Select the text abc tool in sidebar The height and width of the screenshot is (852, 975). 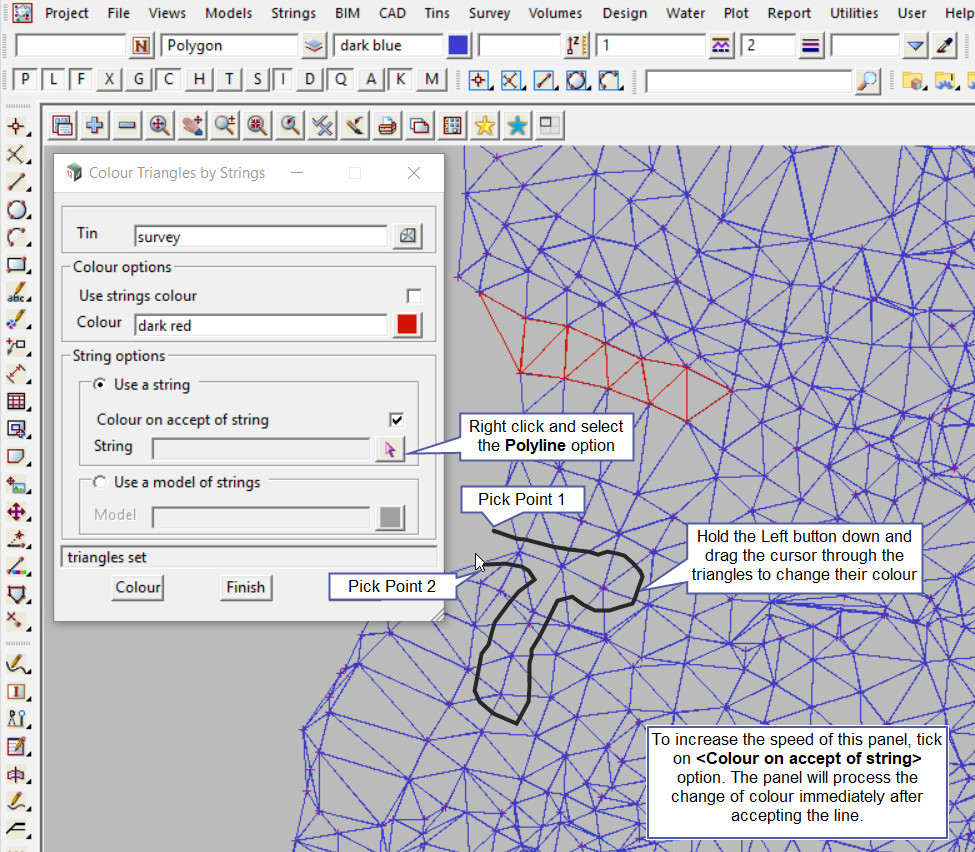[x=17, y=293]
